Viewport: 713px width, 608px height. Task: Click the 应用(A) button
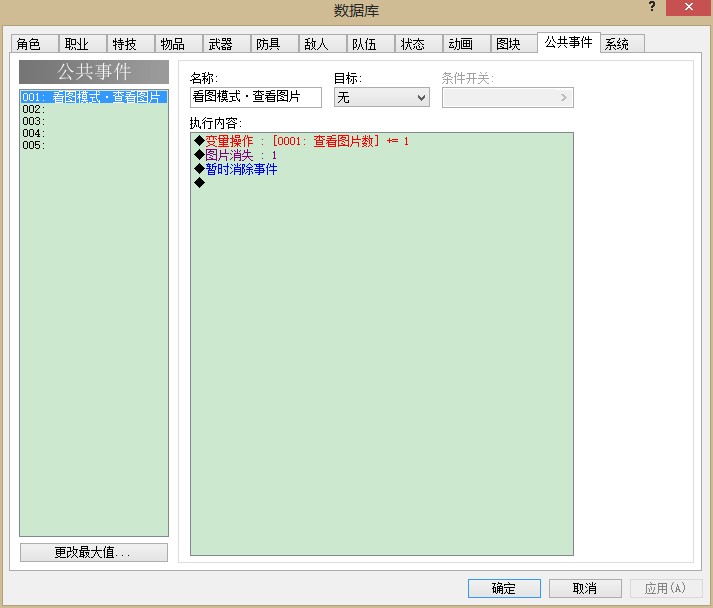click(666, 588)
